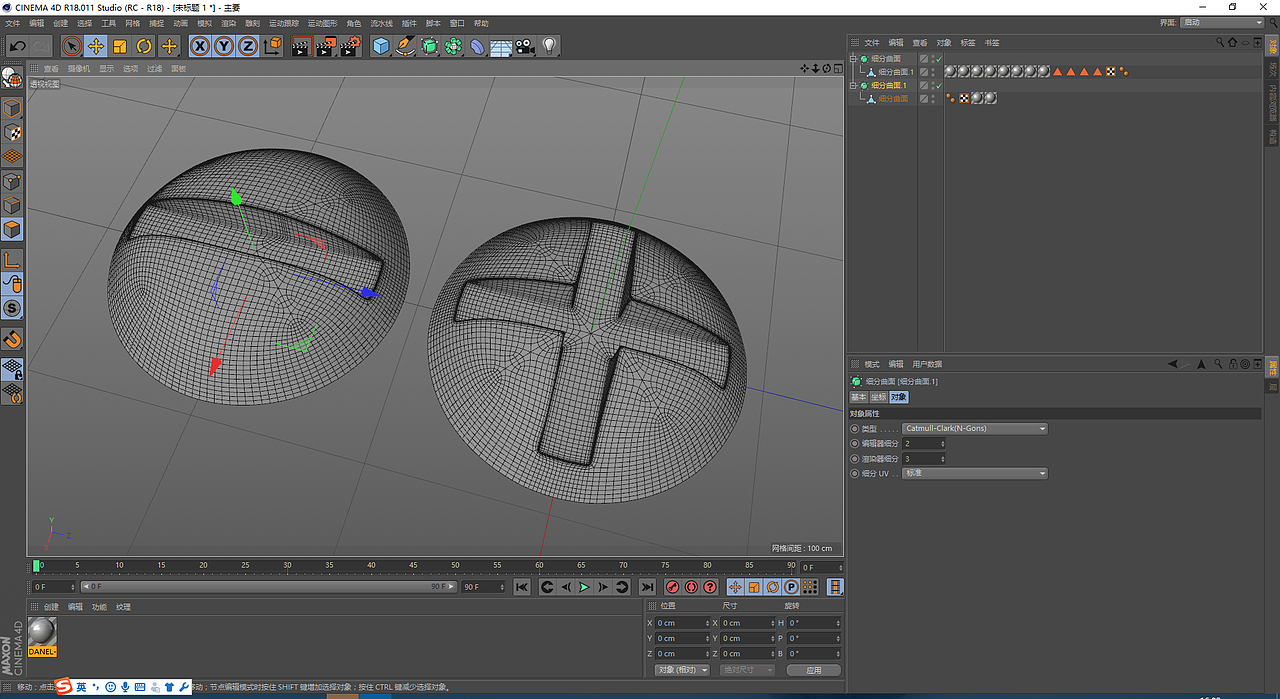
Task: Click the DANEL material sphere thumbnail
Action: click(42, 632)
